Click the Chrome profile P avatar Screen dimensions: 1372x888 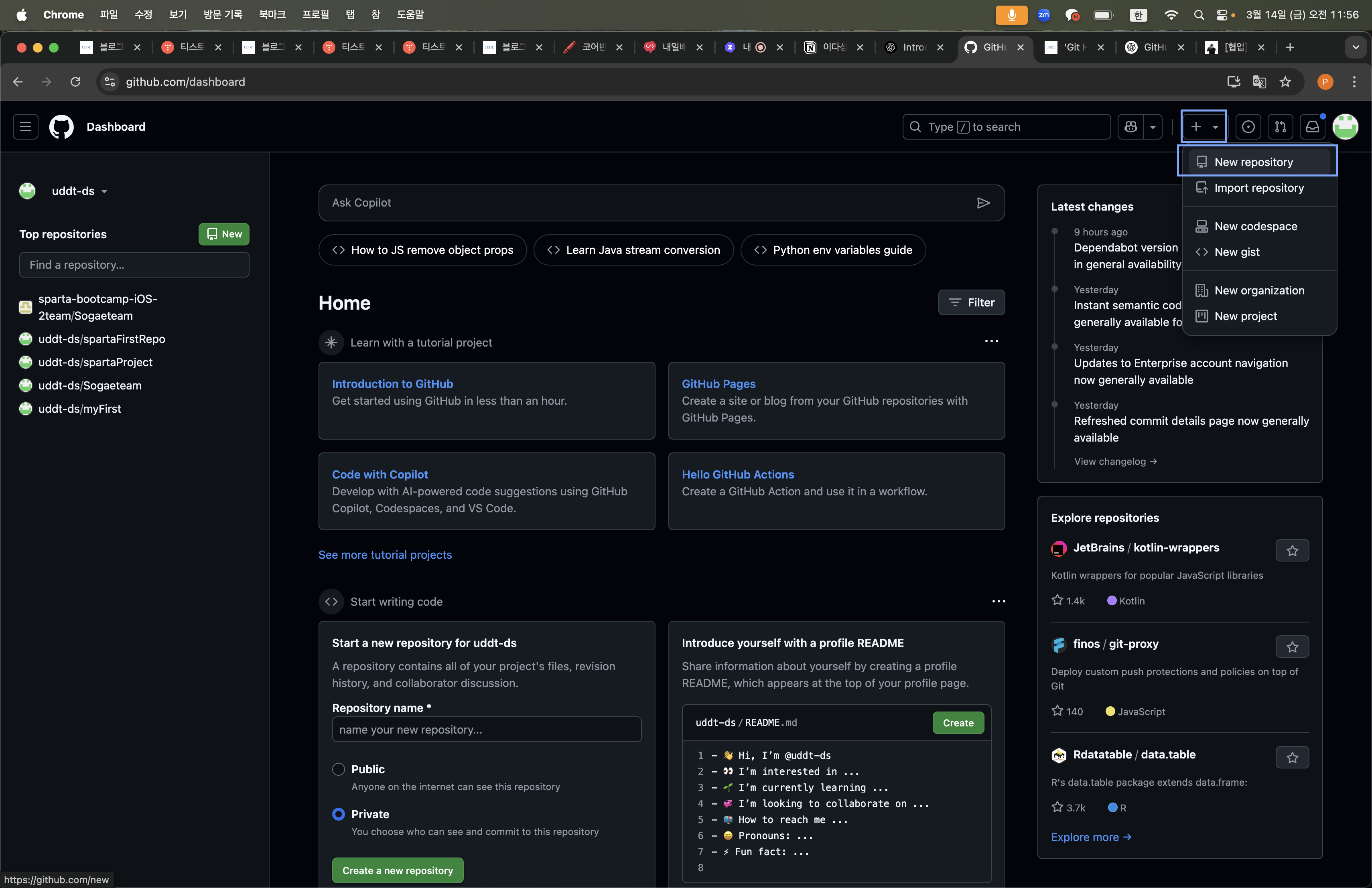(x=1325, y=82)
